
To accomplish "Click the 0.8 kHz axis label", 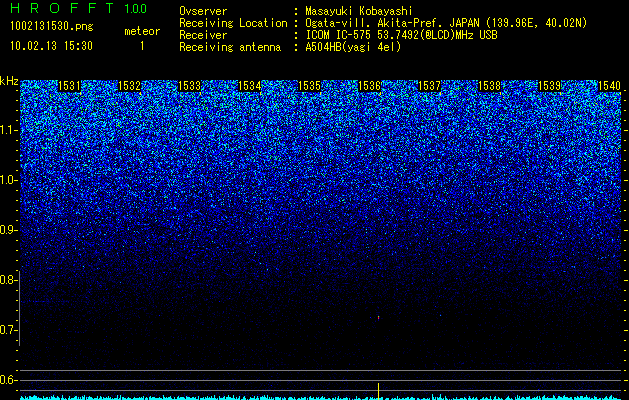I will pos(7,280).
